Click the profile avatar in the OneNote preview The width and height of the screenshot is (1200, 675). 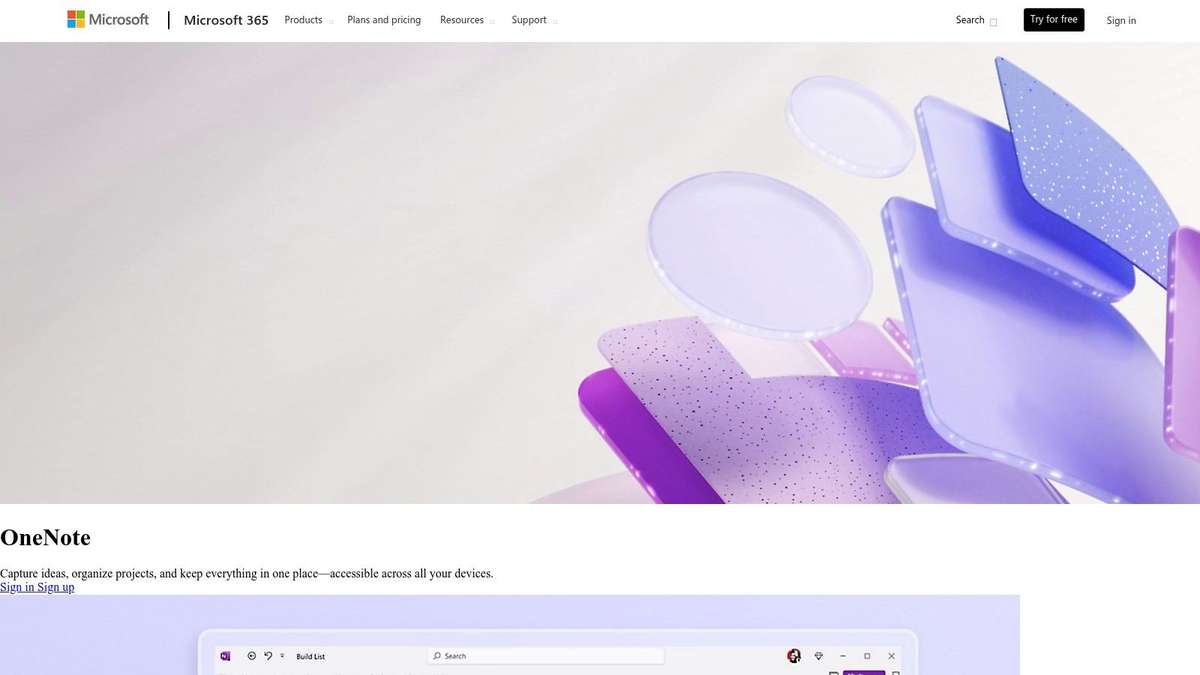click(794, 655)
